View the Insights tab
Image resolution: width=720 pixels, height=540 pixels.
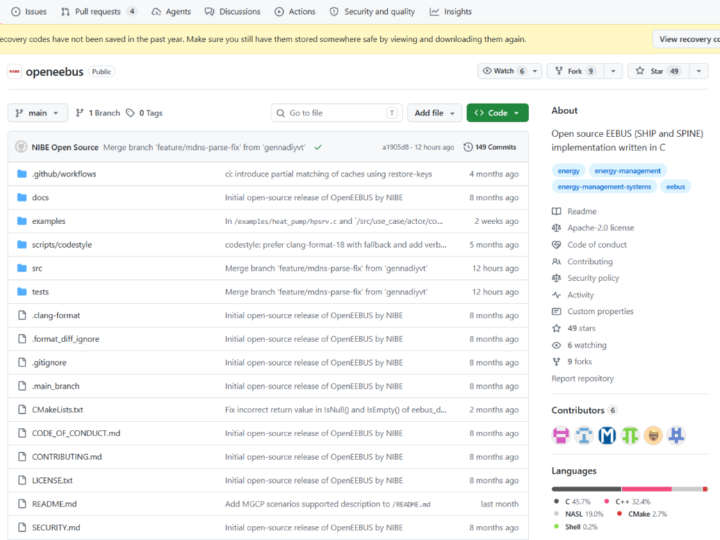pyautogui.click(x=450, y=11)
